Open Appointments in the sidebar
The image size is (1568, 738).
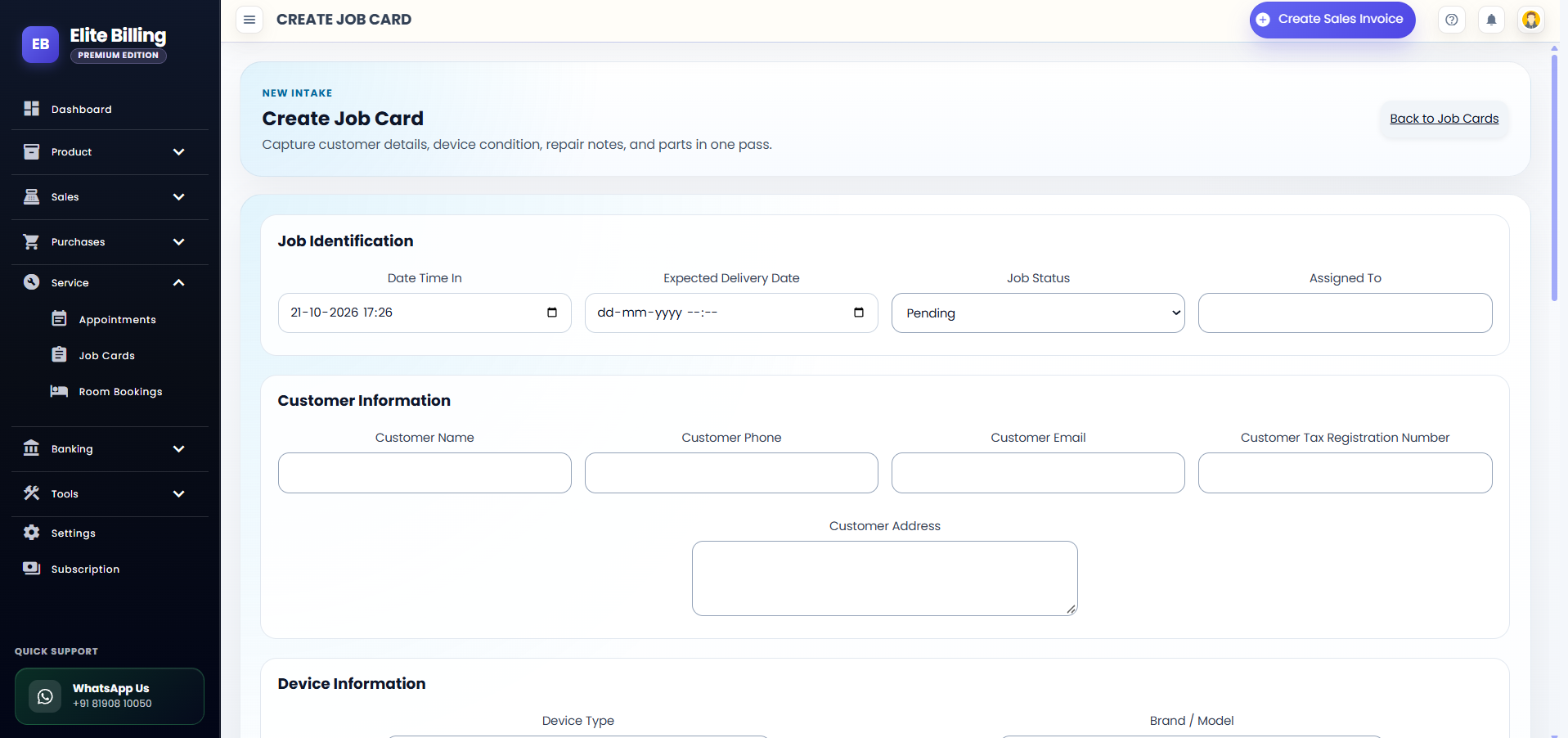click(117, 320)
